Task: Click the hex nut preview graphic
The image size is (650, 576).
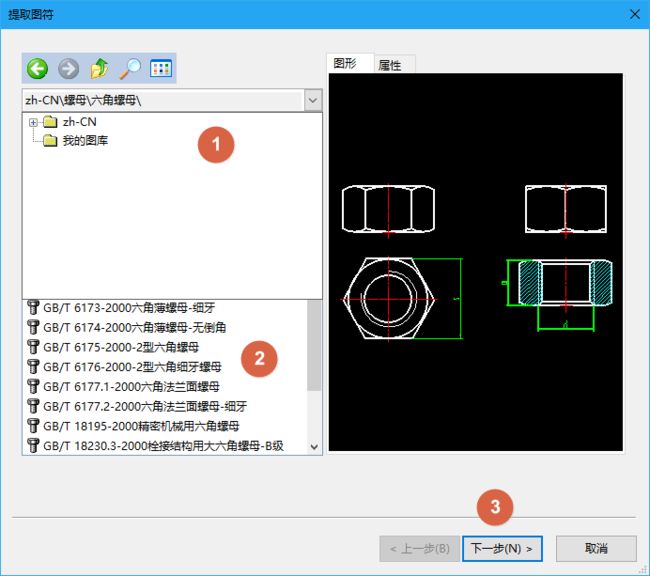Action: [x=475, y=262]
